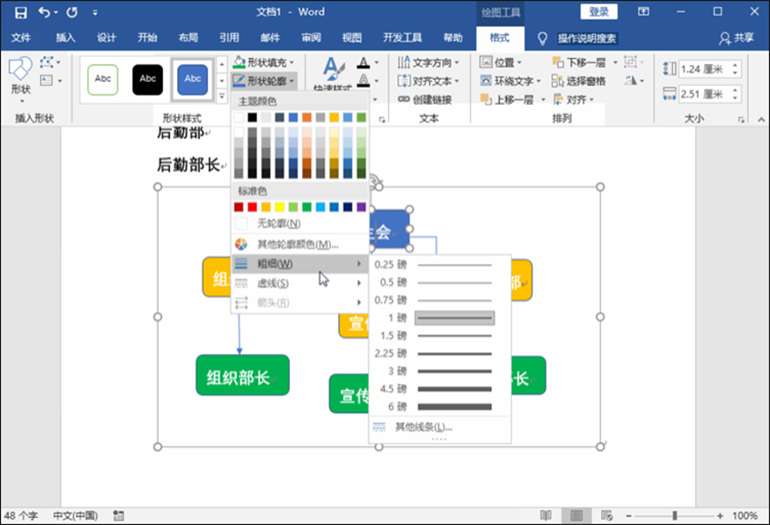Click the print layout view icon

point(577,515)
